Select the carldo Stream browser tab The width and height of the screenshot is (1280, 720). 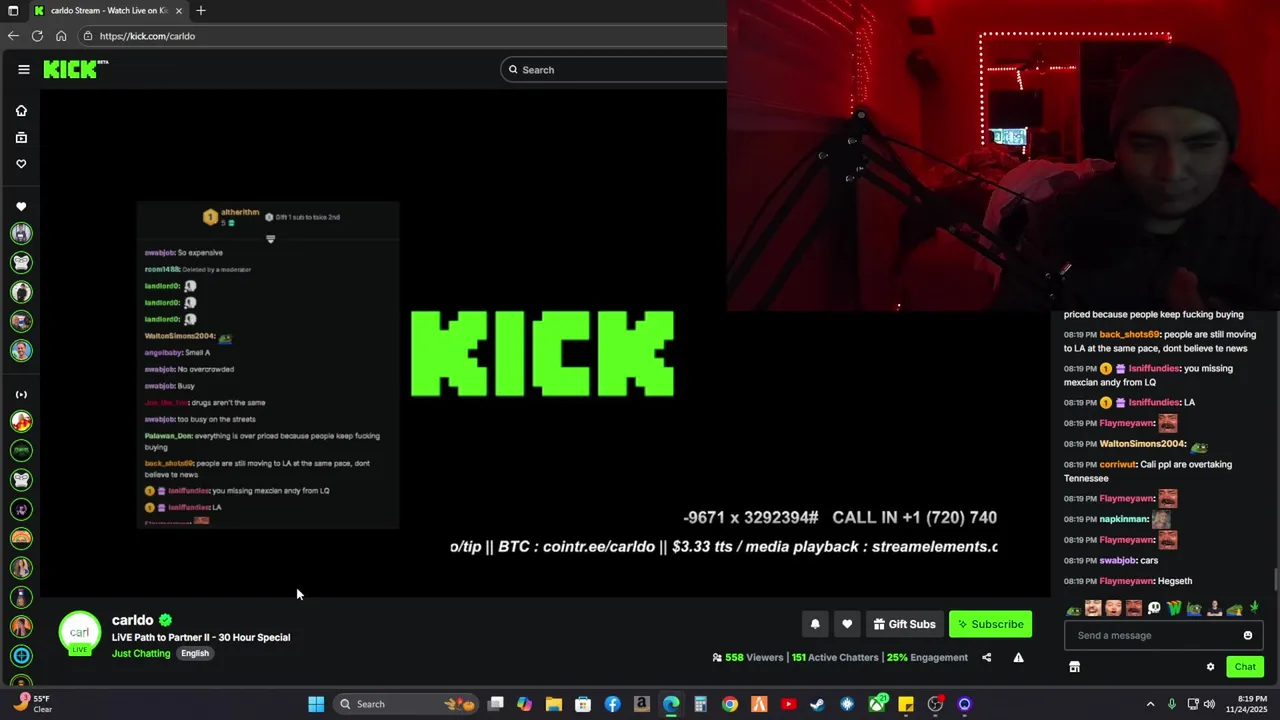pos(107,10)
